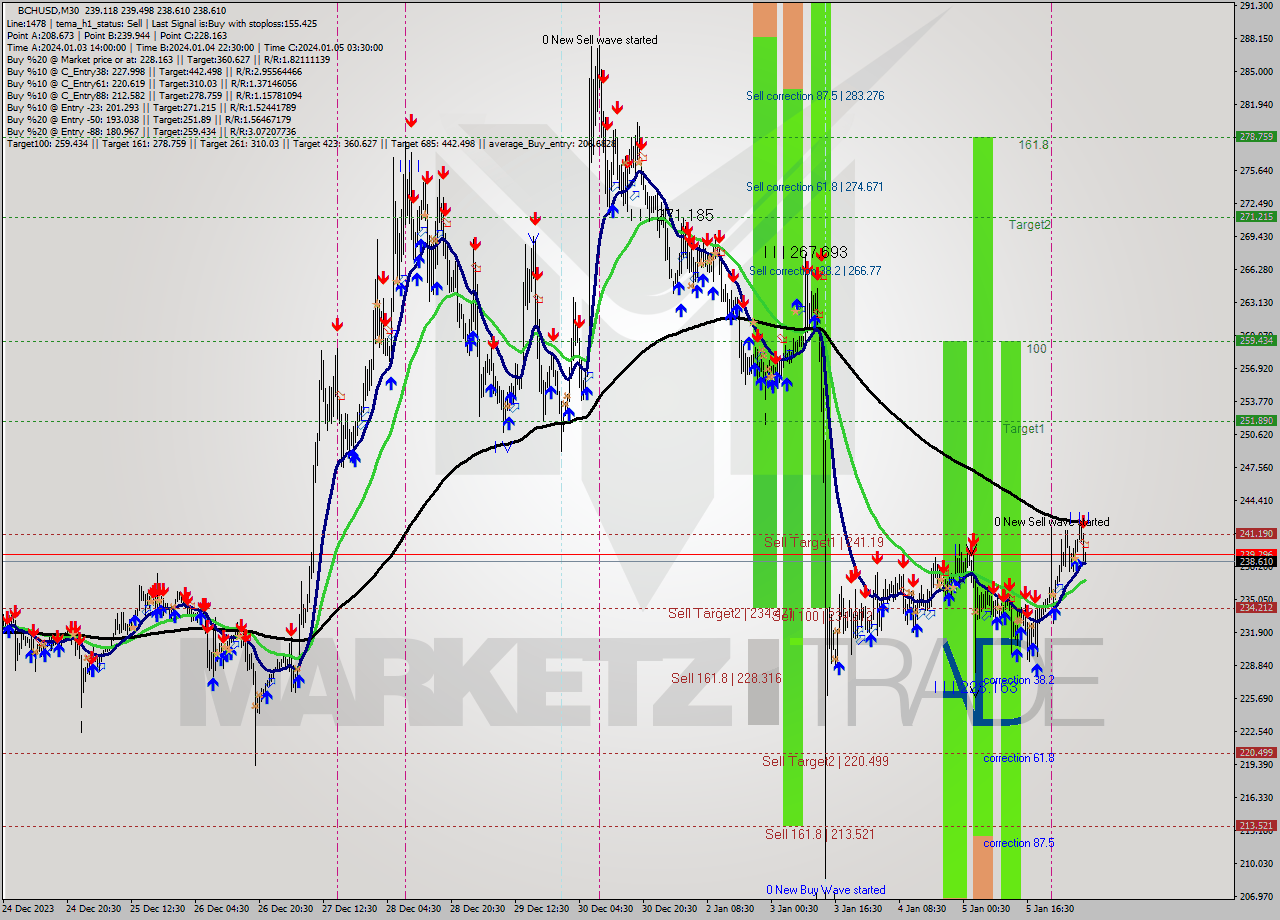The height and width of the screenshot is (920, 1280).
Task: Click the '267.693' wave price annotation
Action: click(818, 252)
